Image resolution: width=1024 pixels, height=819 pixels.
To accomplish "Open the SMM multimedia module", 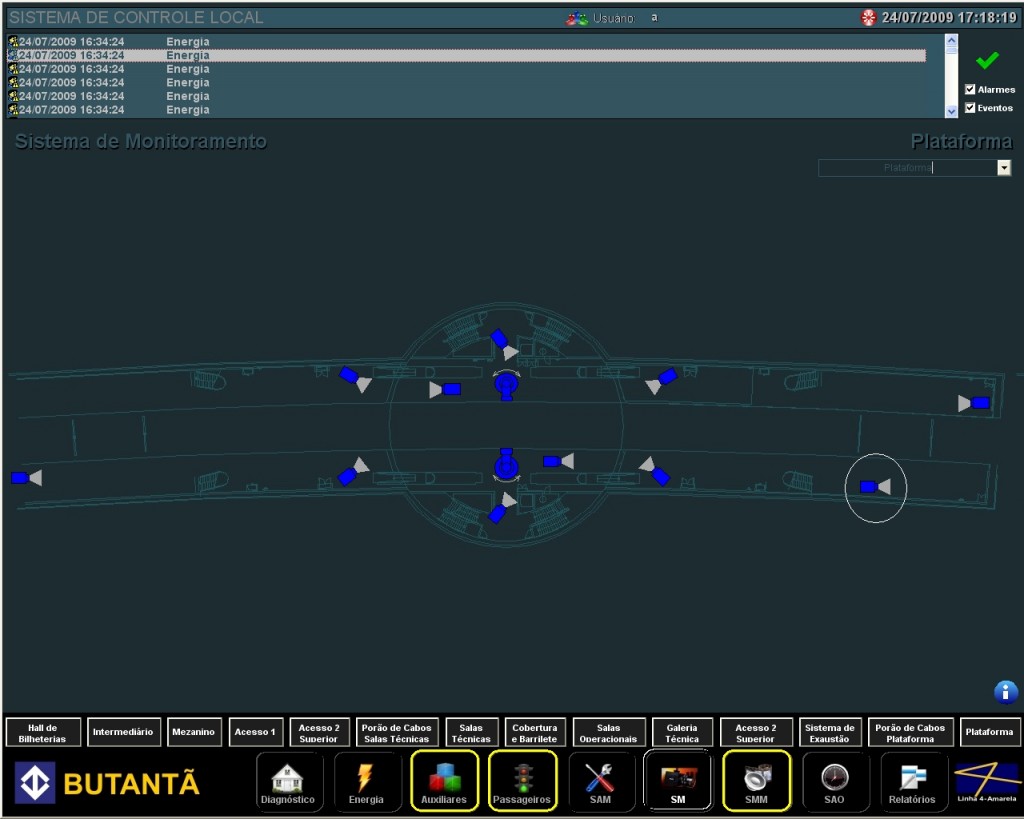I will (x=756, y=782).
